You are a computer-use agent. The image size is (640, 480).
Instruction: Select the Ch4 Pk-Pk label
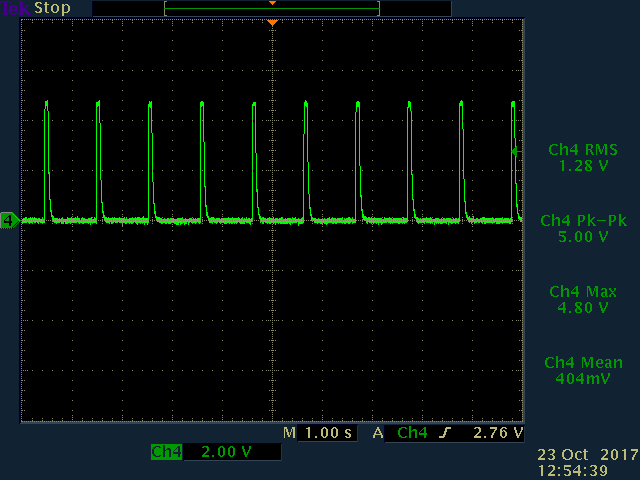[x=583, y=221]
